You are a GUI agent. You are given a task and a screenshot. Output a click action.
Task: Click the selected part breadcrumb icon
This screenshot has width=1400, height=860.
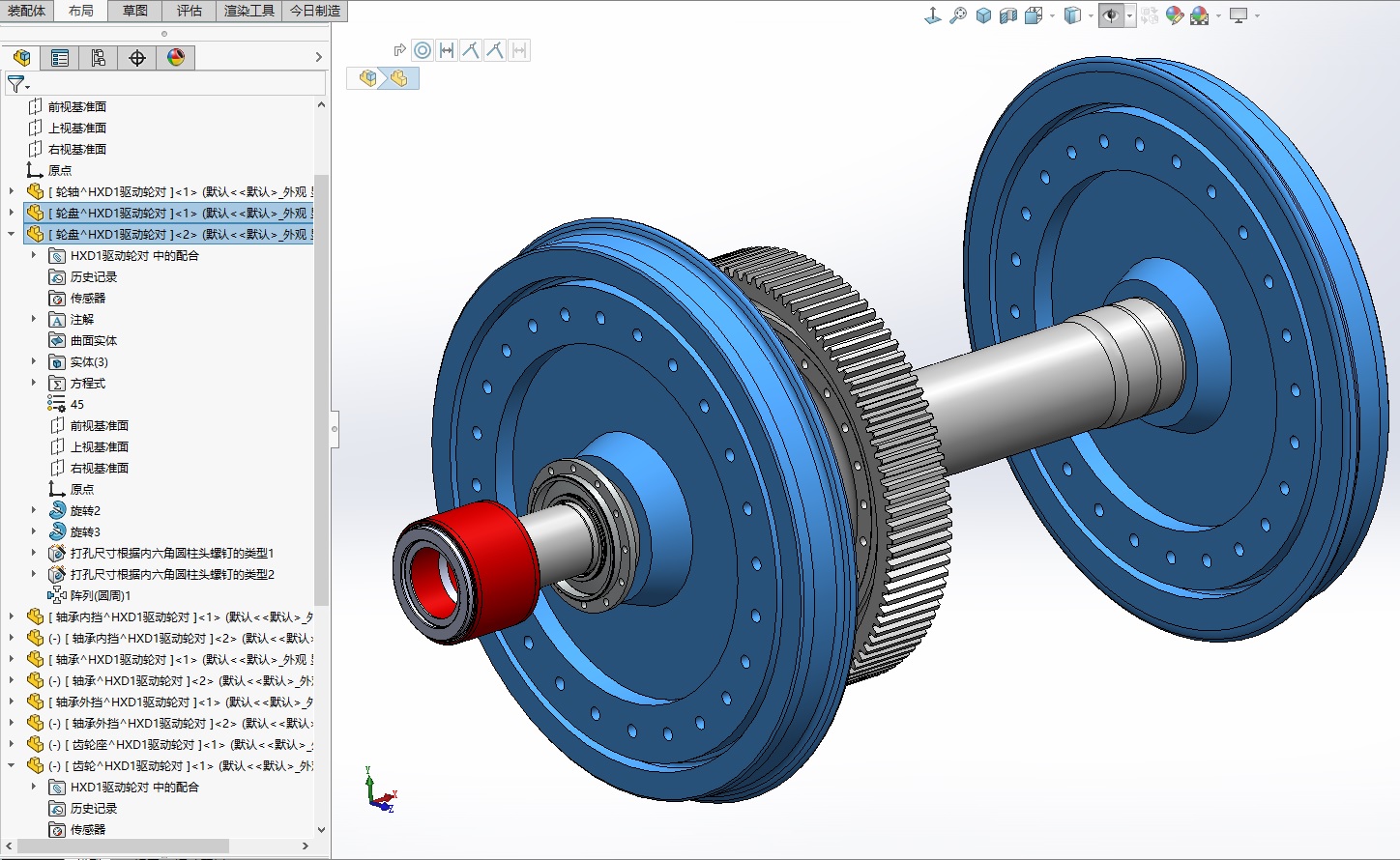(398, 78)
